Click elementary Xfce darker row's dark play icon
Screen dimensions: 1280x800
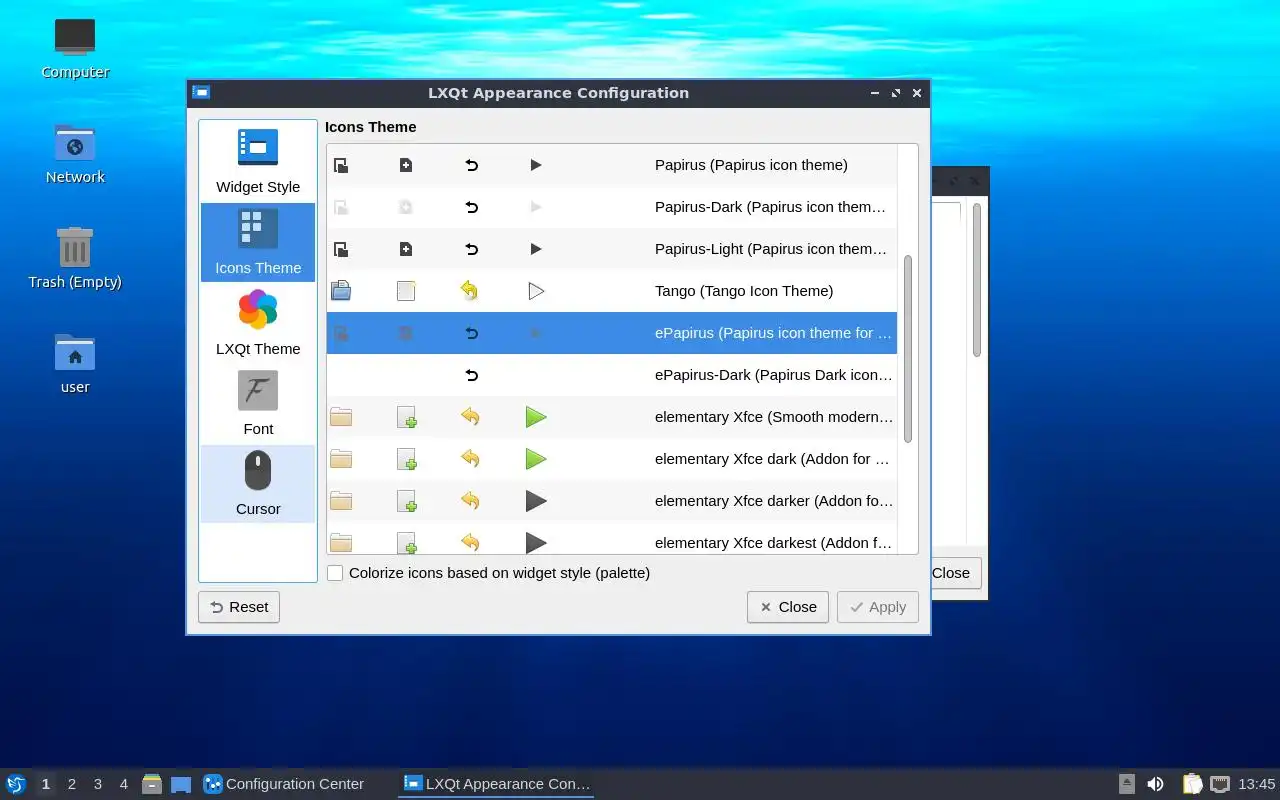click(536, 501)
